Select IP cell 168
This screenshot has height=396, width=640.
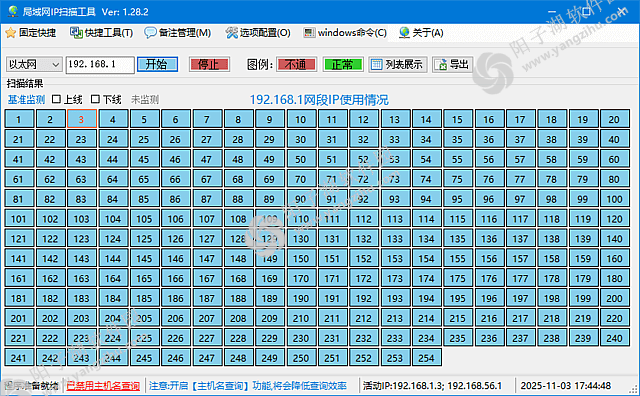pyautogui.click(x=238, y=279)
